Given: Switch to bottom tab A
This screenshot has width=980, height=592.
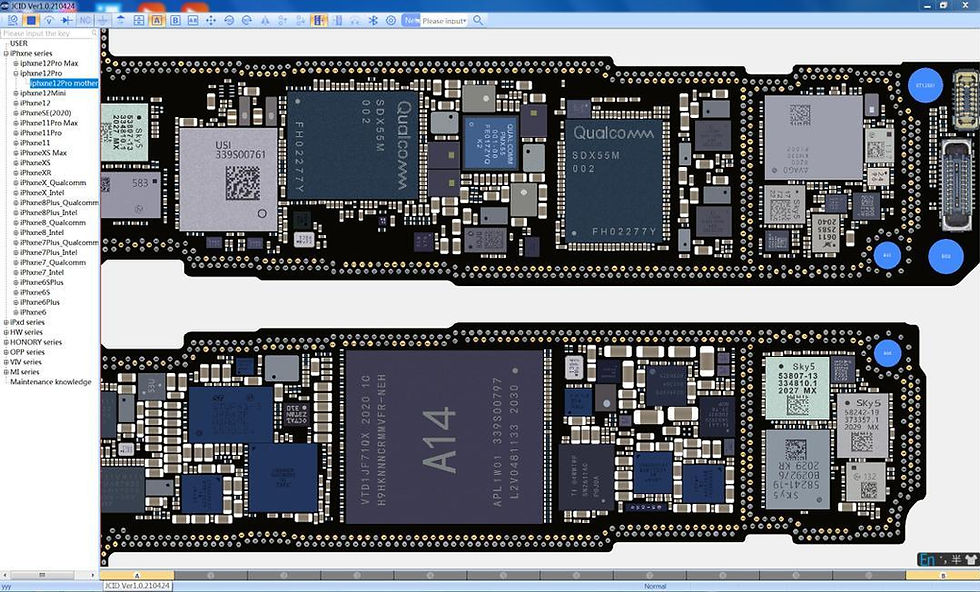Looking at the screenshot, I should point(137,575).
